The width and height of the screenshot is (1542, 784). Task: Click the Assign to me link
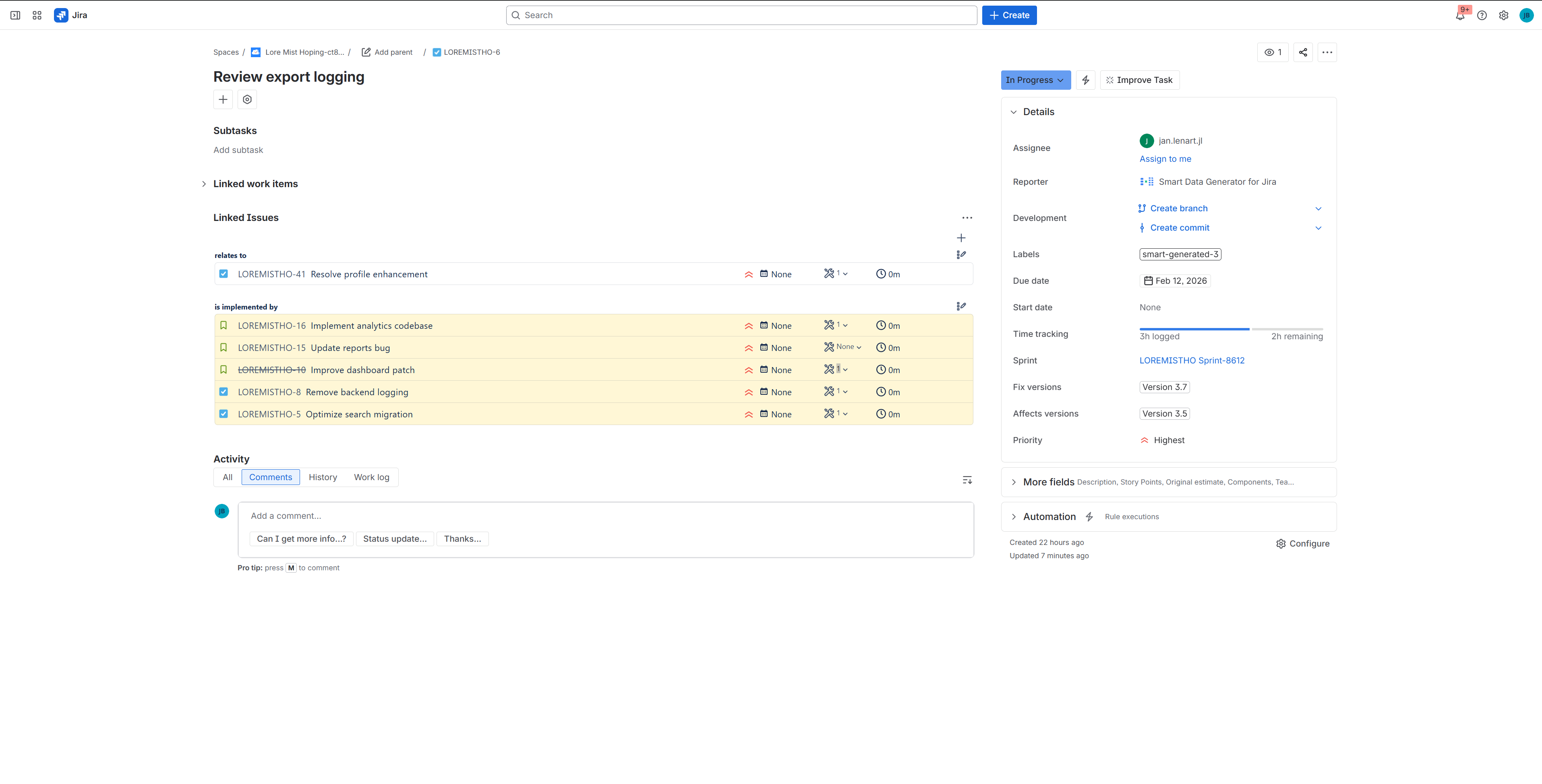click(x=1165, y=159)
